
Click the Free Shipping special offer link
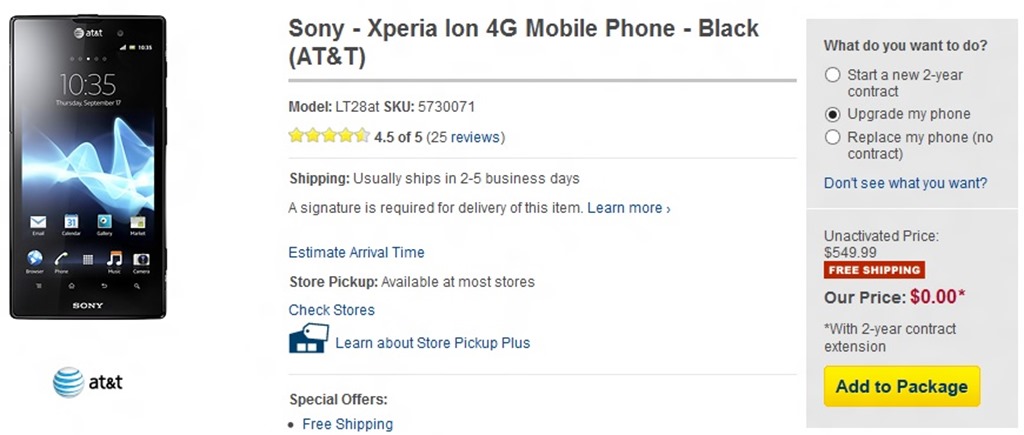347,424
